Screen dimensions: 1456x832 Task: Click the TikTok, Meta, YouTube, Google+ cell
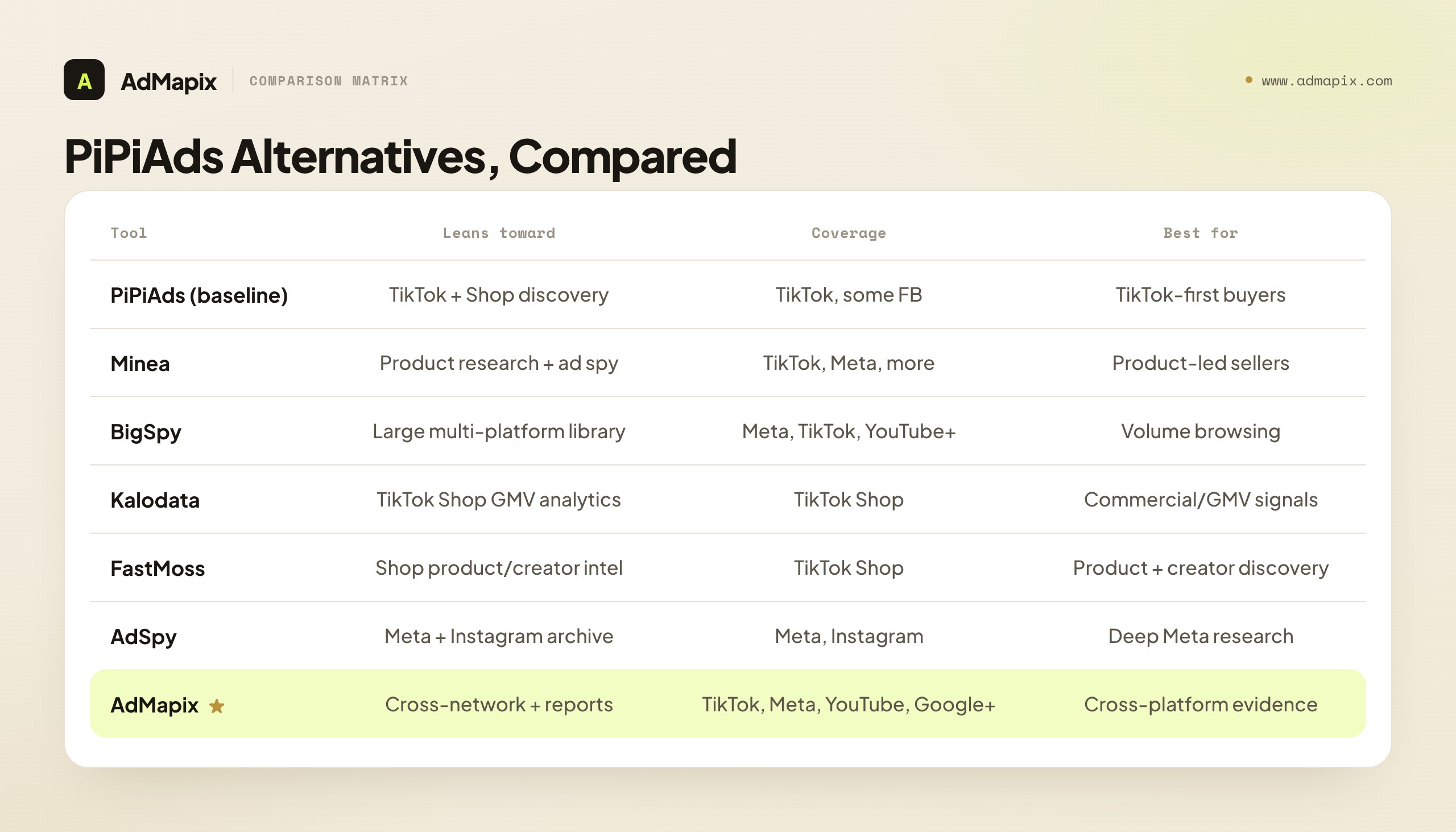(x=849, y=704)
